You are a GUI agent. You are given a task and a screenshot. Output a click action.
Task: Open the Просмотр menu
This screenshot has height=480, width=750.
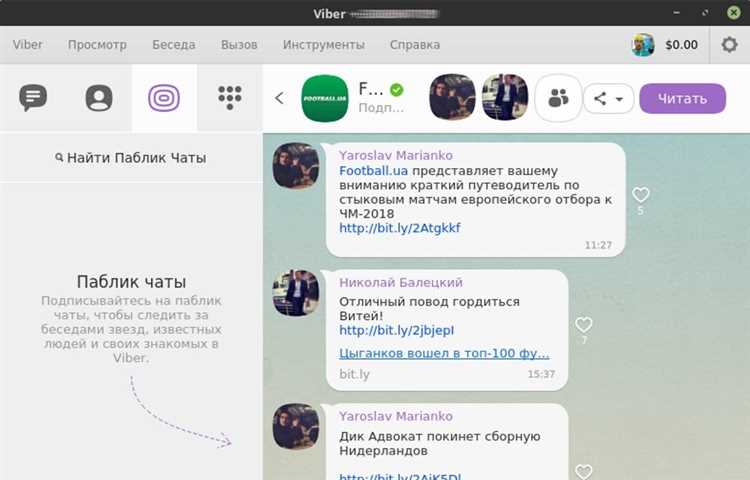click(x=97, y=45)
